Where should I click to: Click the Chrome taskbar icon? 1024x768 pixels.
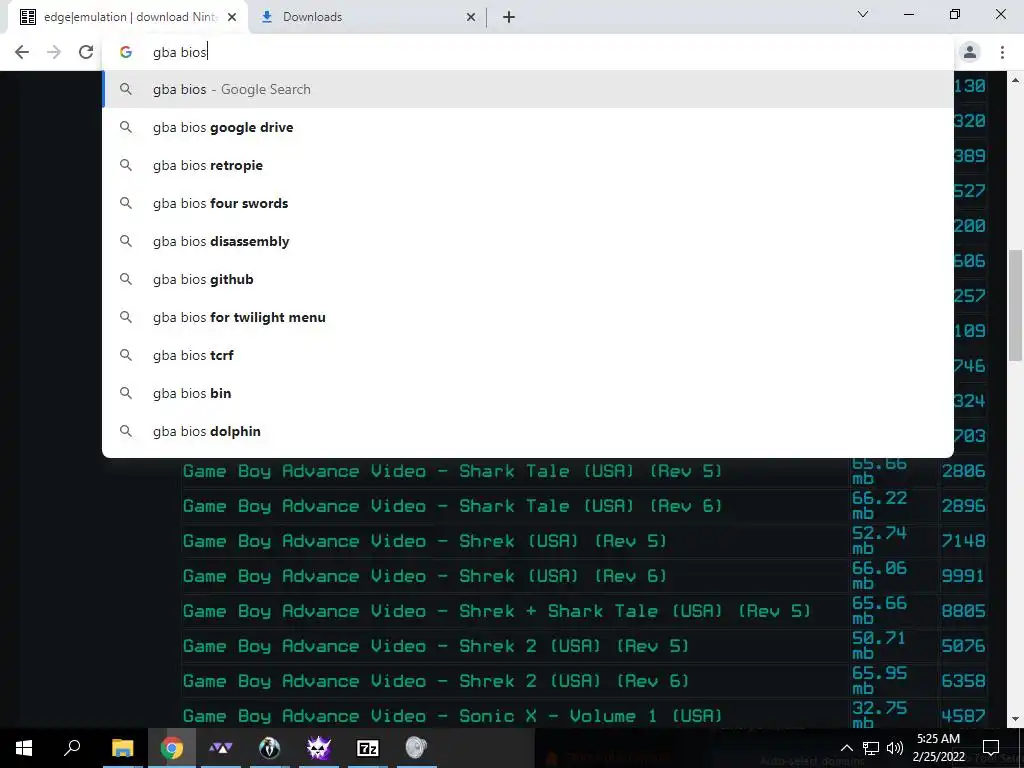point(172,748)
